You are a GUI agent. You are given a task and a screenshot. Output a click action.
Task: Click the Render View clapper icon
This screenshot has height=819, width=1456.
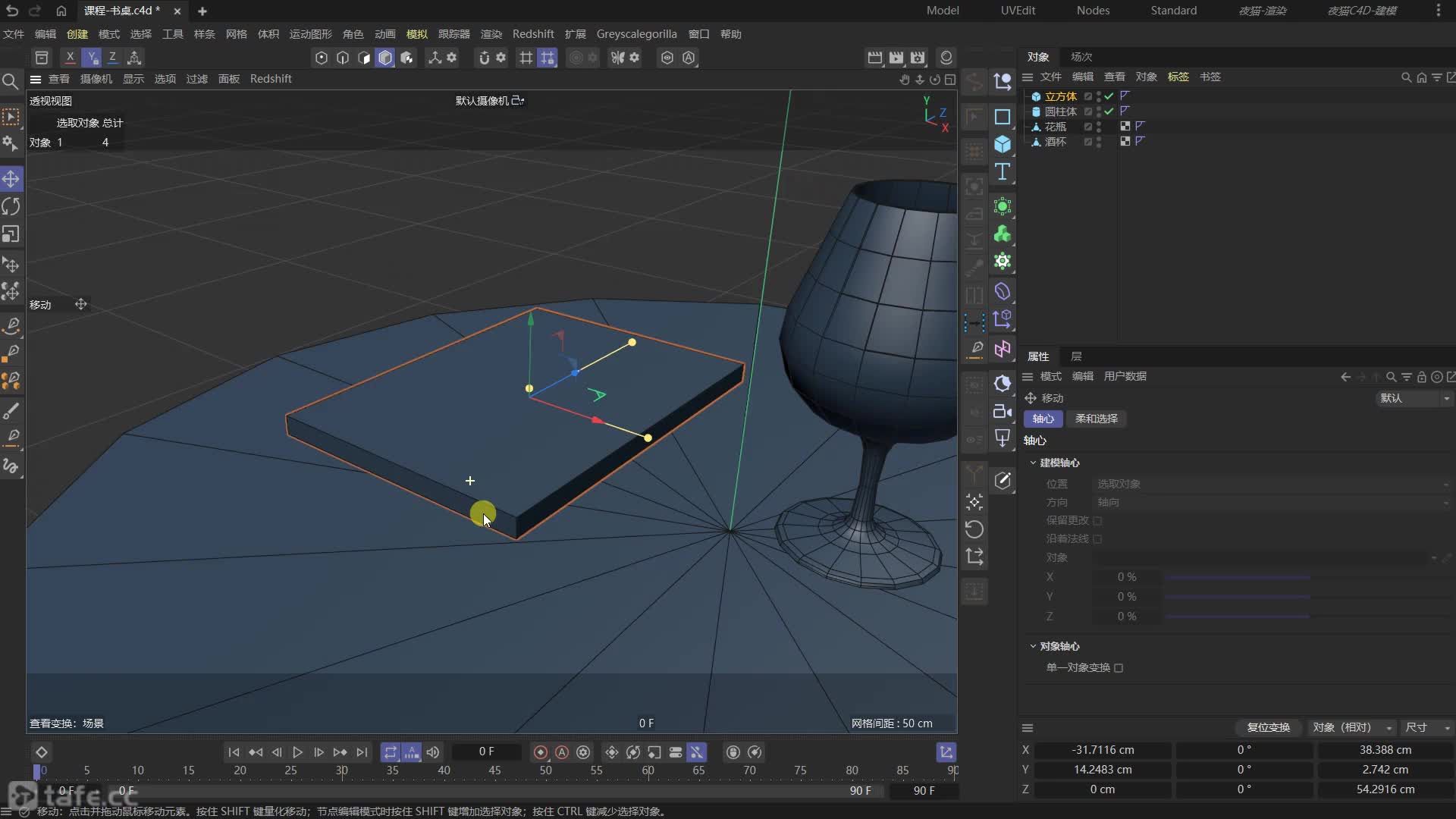(874, 58)
